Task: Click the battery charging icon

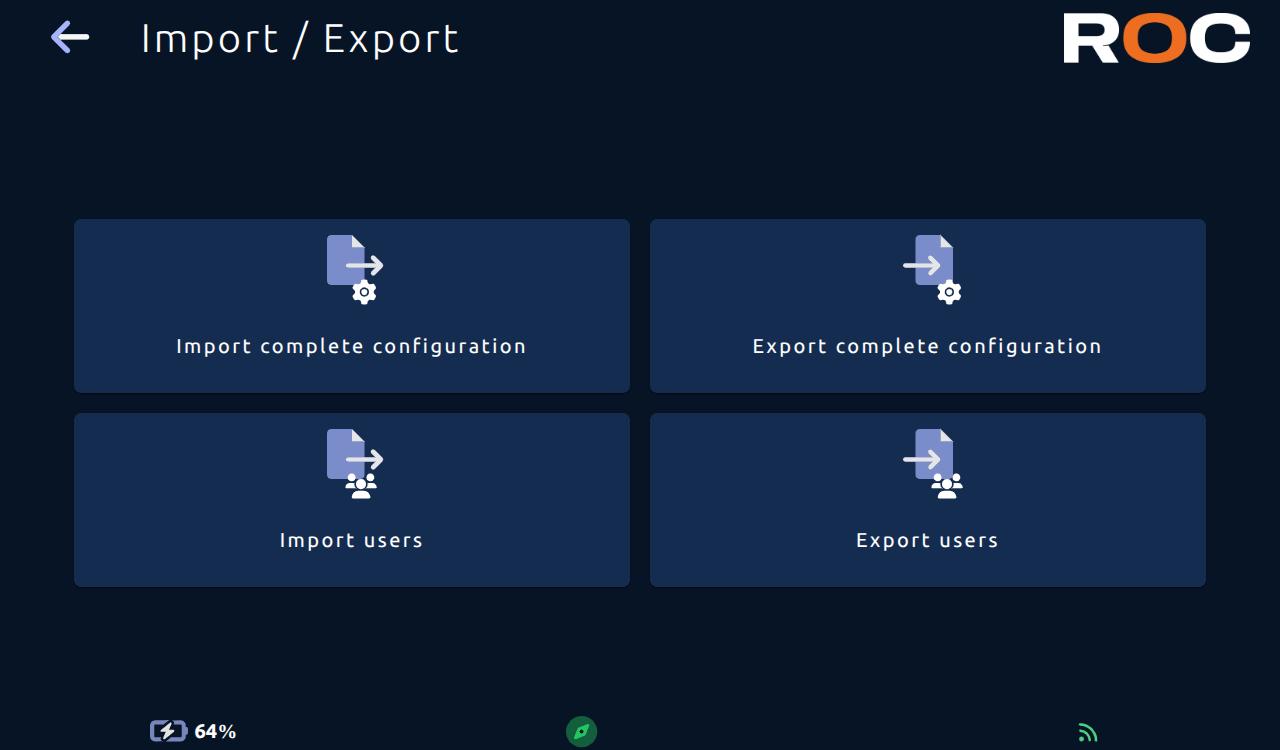Action: point(169,731)
